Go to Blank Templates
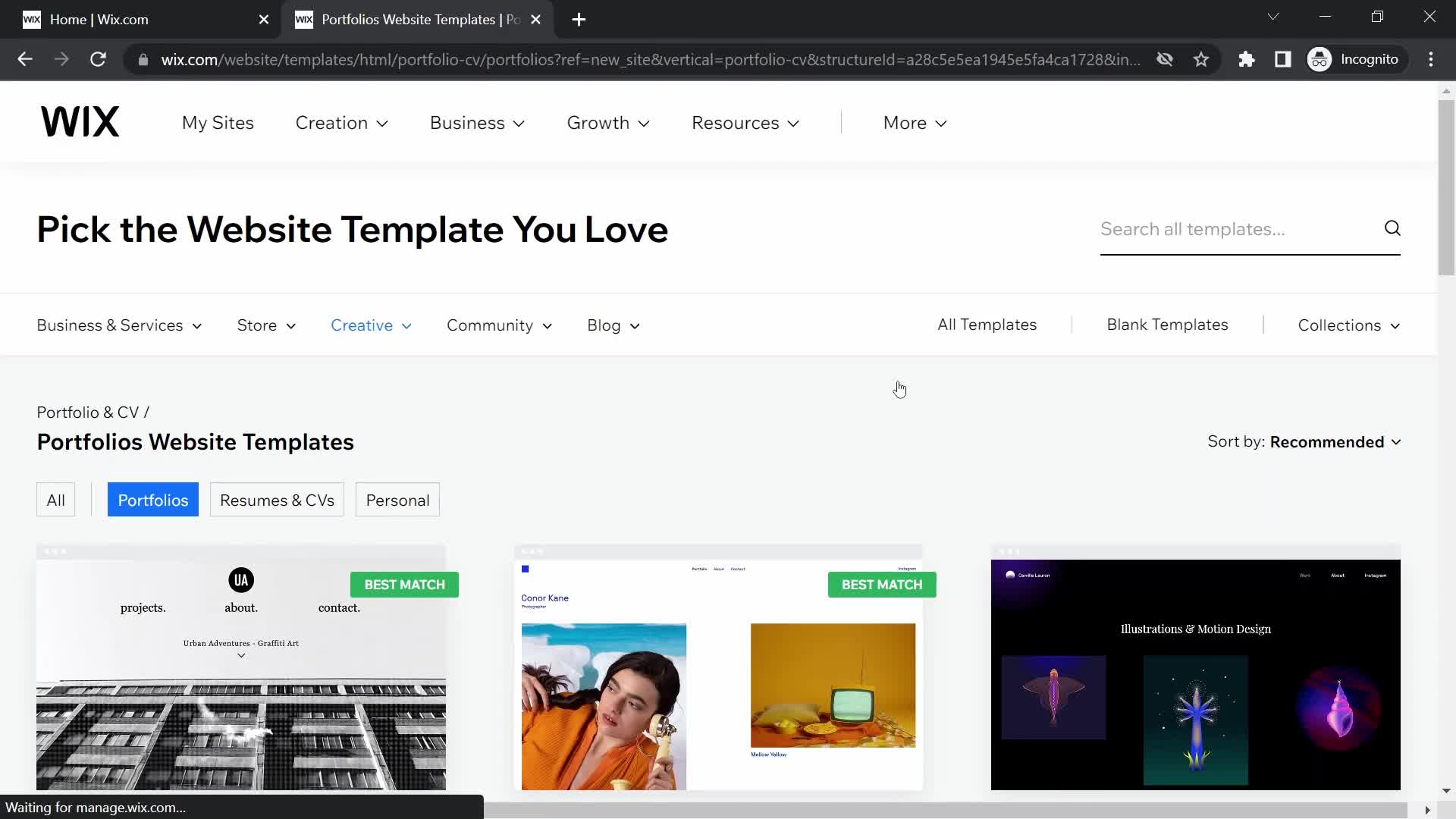 [x=1167, y=325]
